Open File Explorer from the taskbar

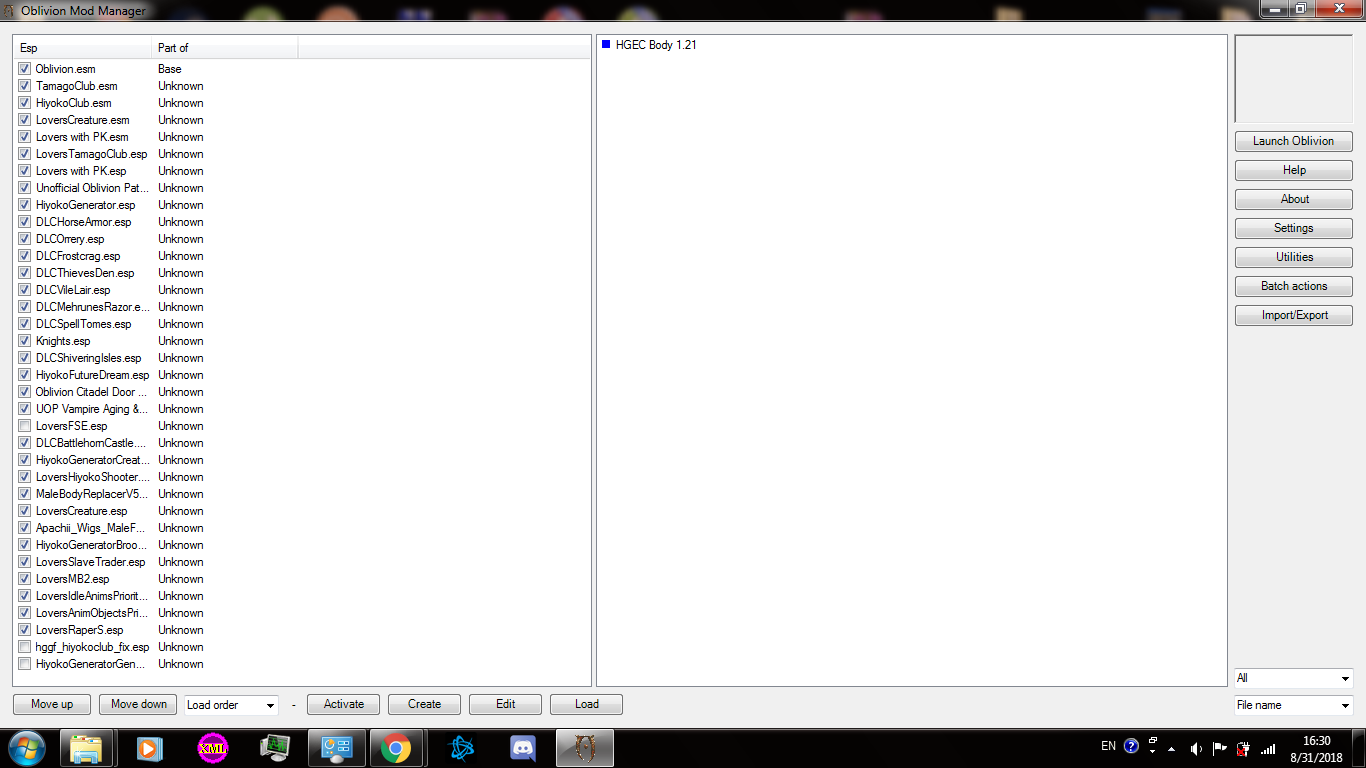tap(87, 748)
